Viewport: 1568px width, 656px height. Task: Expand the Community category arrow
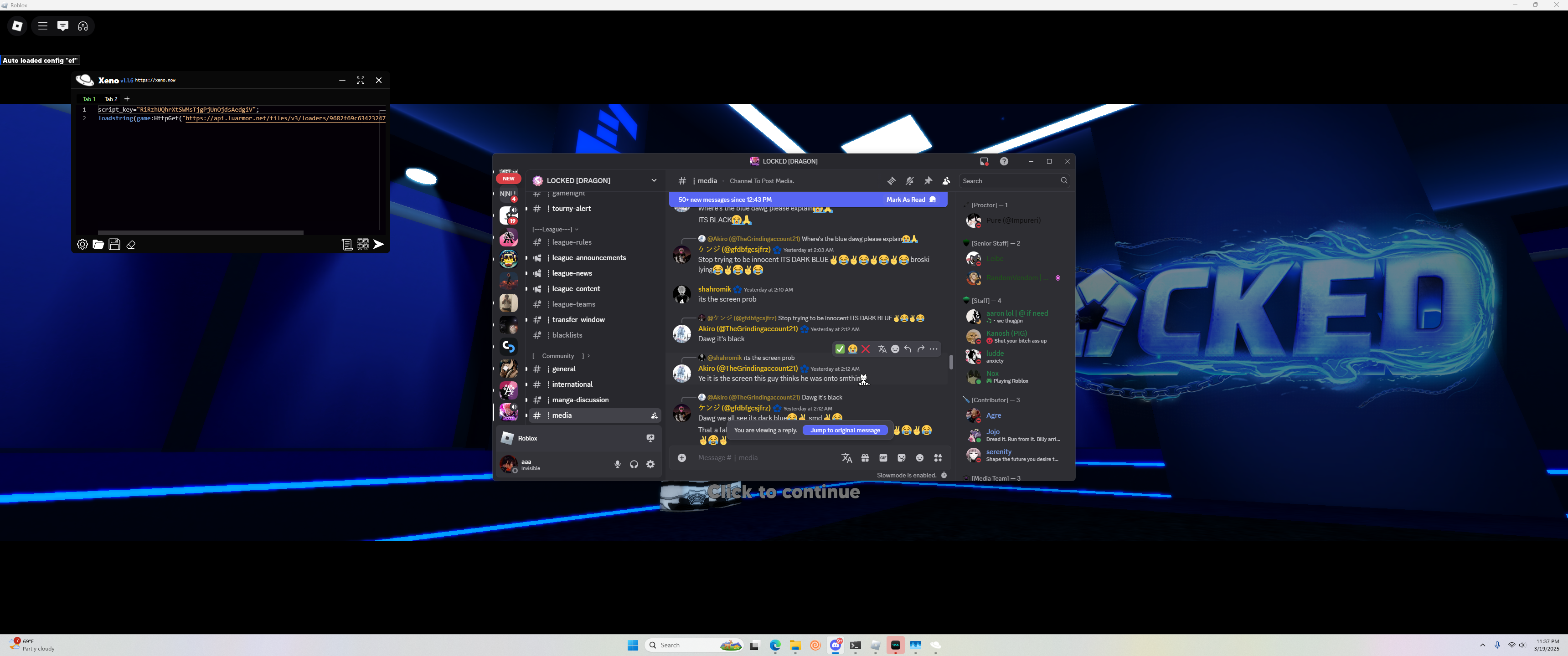[x=588, y=356]
